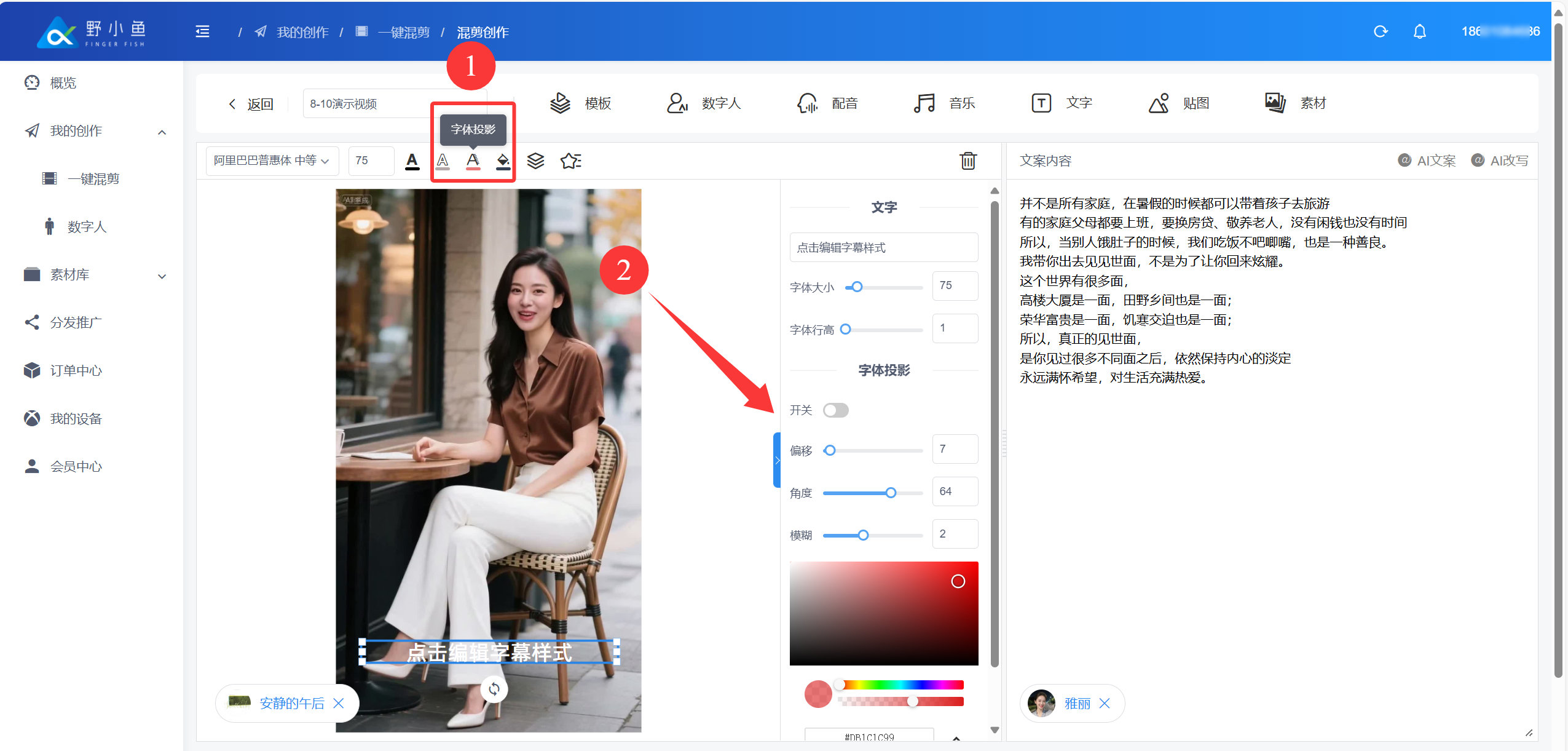Click the star list style icon
Screen dimensions: 1568x751
coord(570,161)
